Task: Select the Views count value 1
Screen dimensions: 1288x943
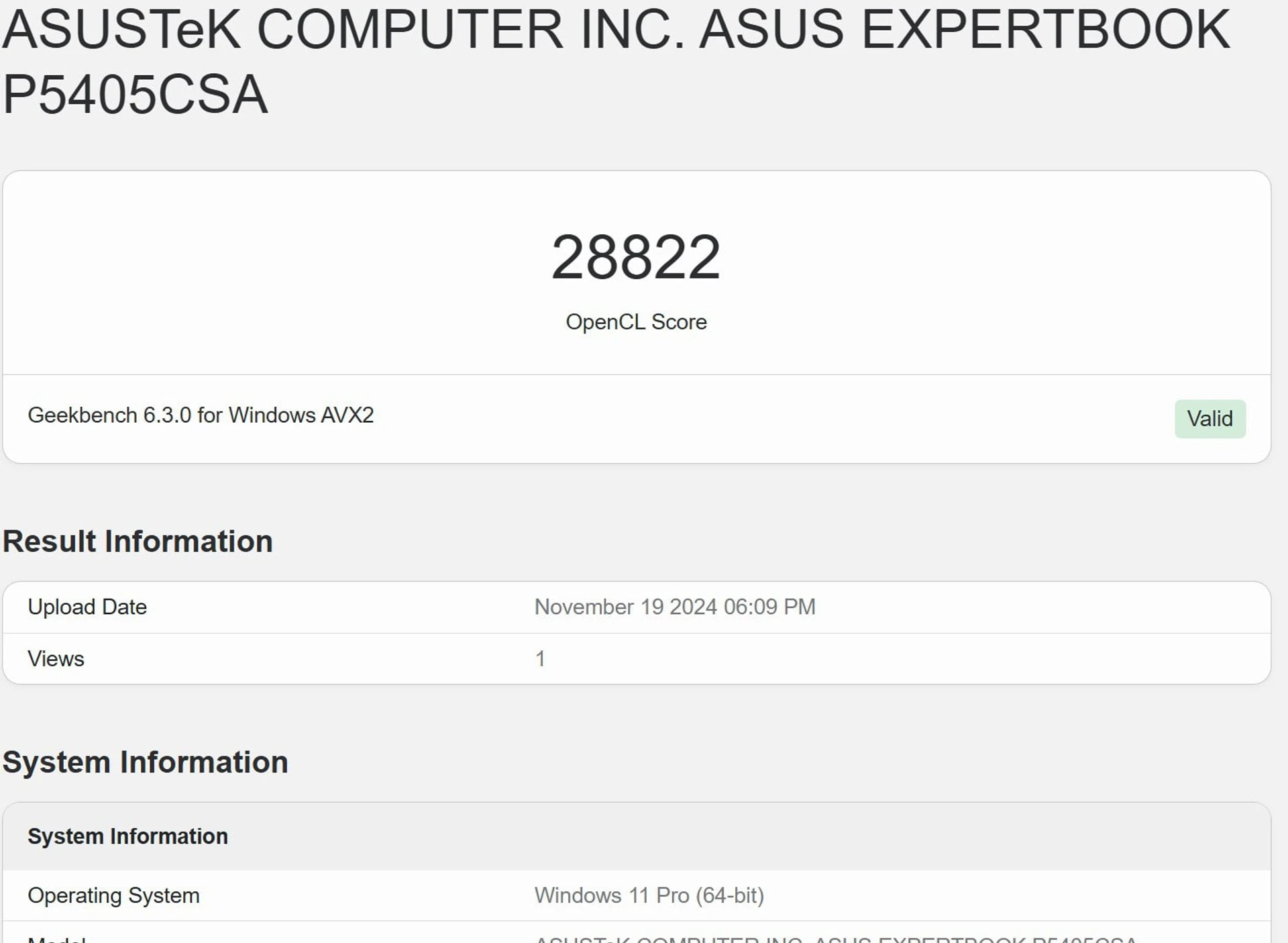Action: [x=540, y=658]
